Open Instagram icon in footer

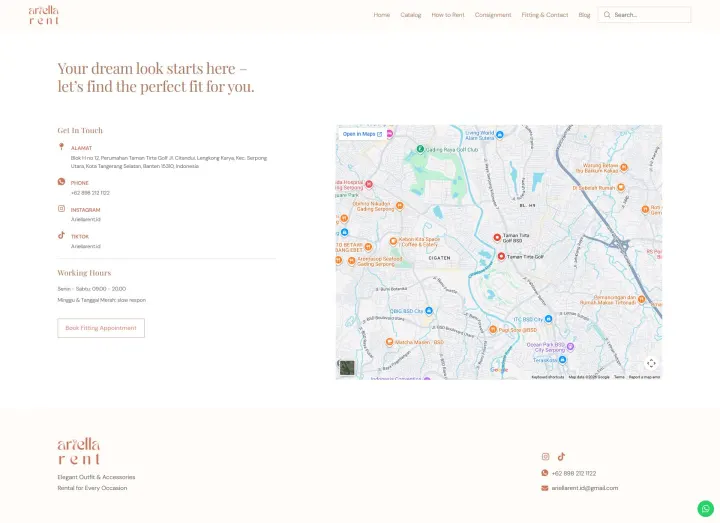[545, 456]
